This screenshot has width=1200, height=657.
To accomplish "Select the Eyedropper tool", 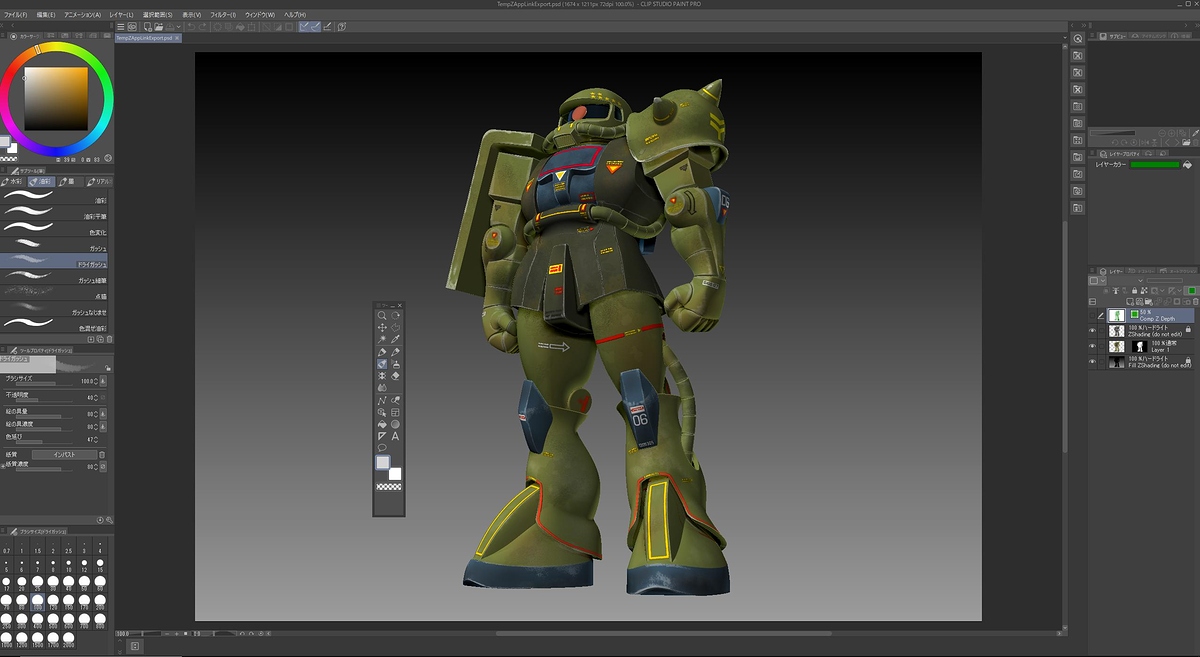I will [x=396, y=340].
